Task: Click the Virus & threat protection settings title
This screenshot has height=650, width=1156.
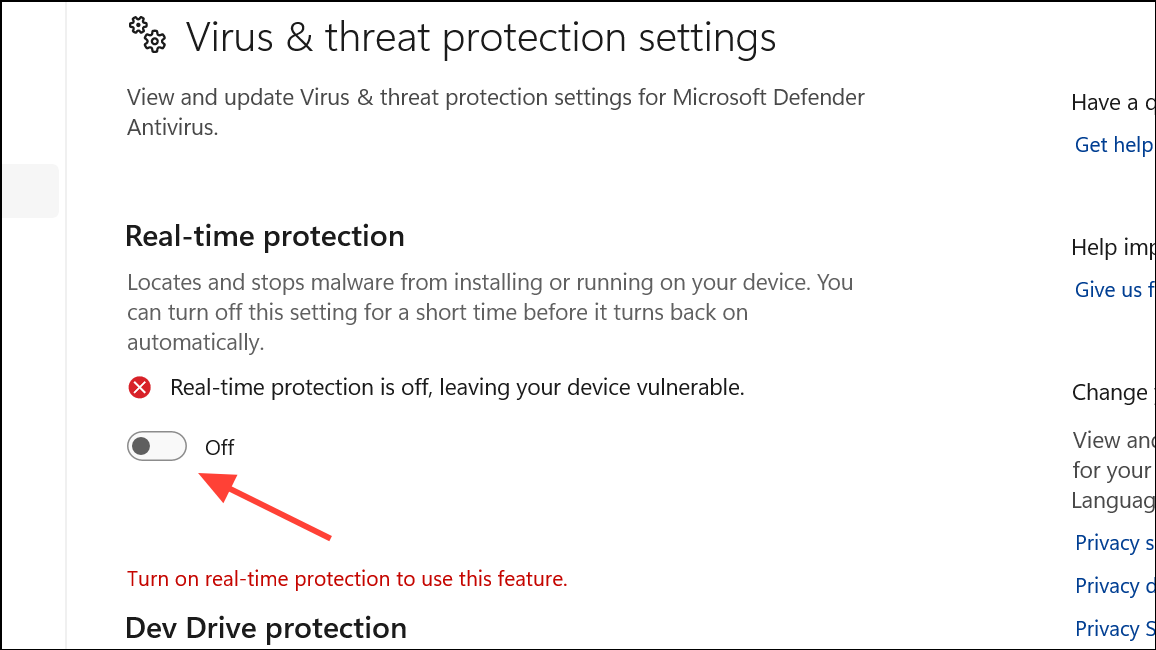Action: 481,37
